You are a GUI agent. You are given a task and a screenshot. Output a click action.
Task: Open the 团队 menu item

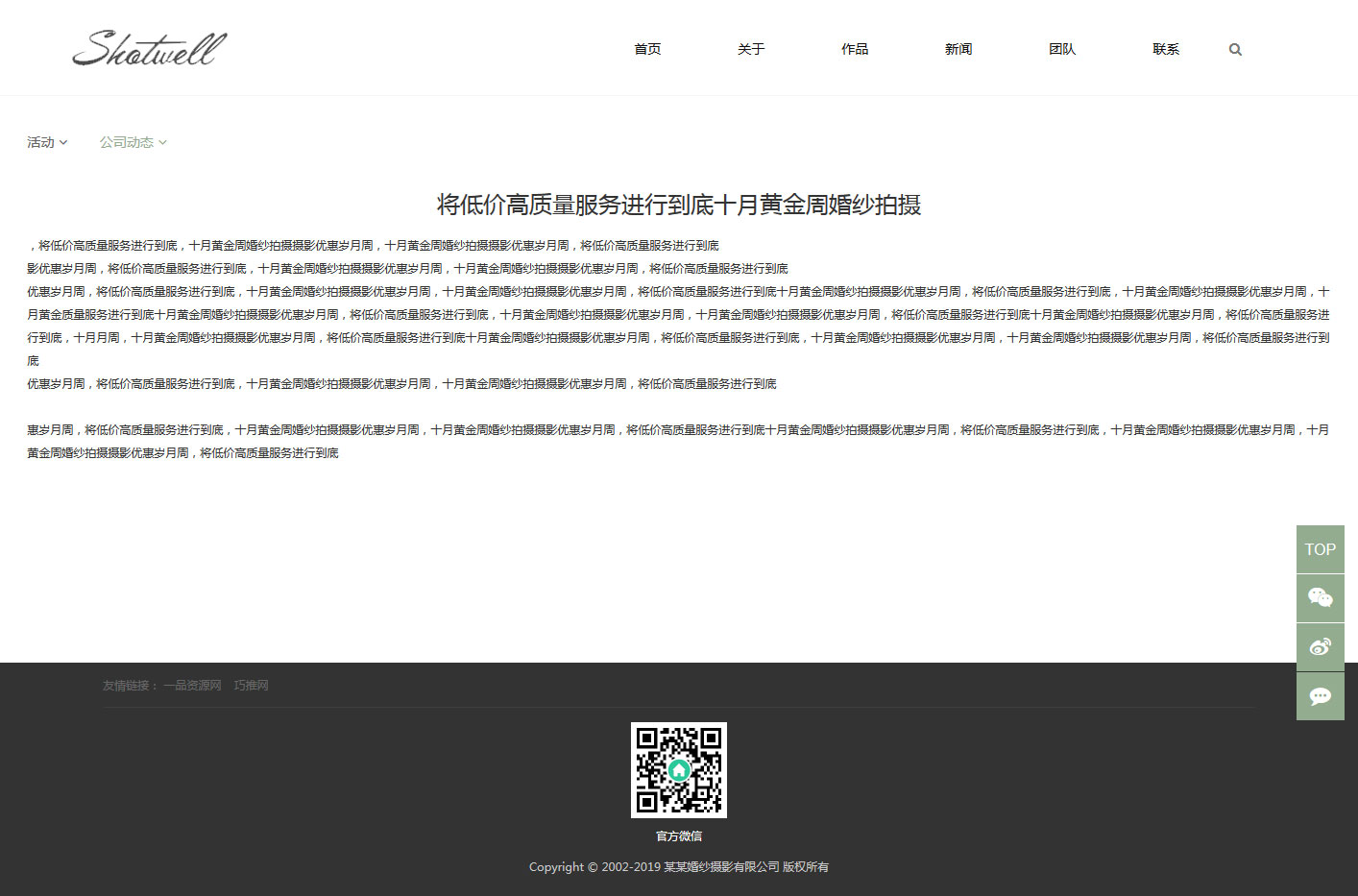click(x=1062, y=49)
